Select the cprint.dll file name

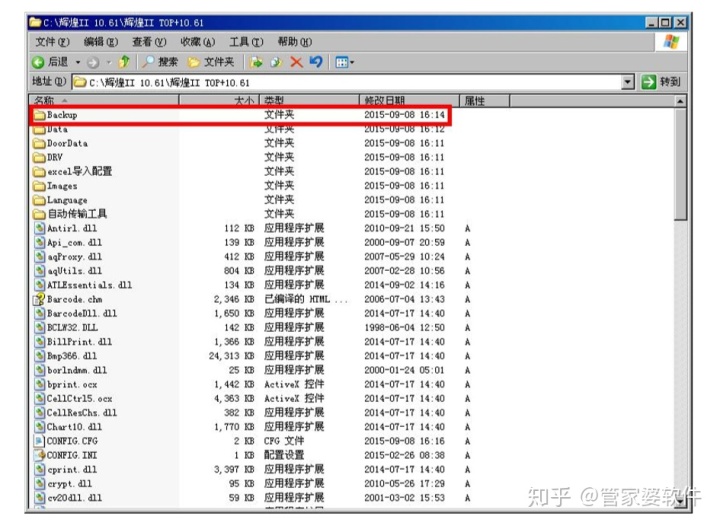tap(72, 470)
